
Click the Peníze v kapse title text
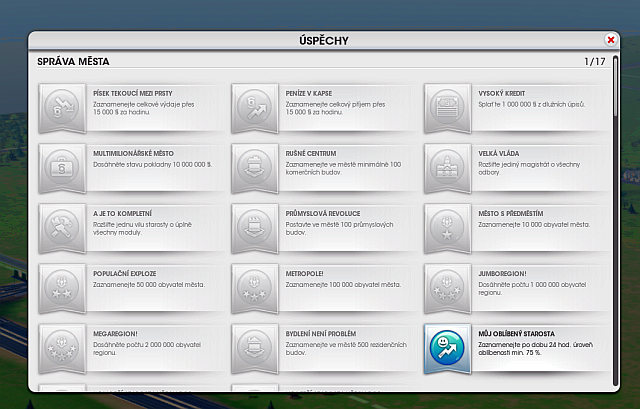[309, 93]
